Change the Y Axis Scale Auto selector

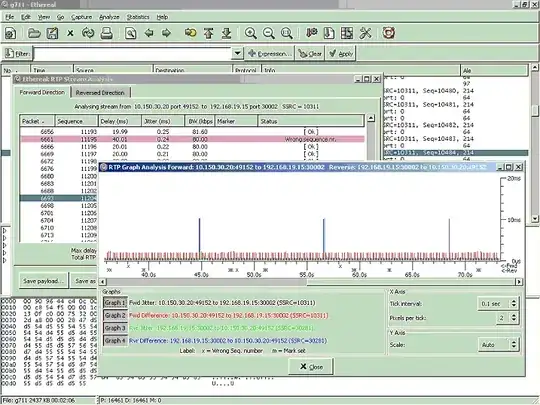pyautogui.click(x=498, y=344)
